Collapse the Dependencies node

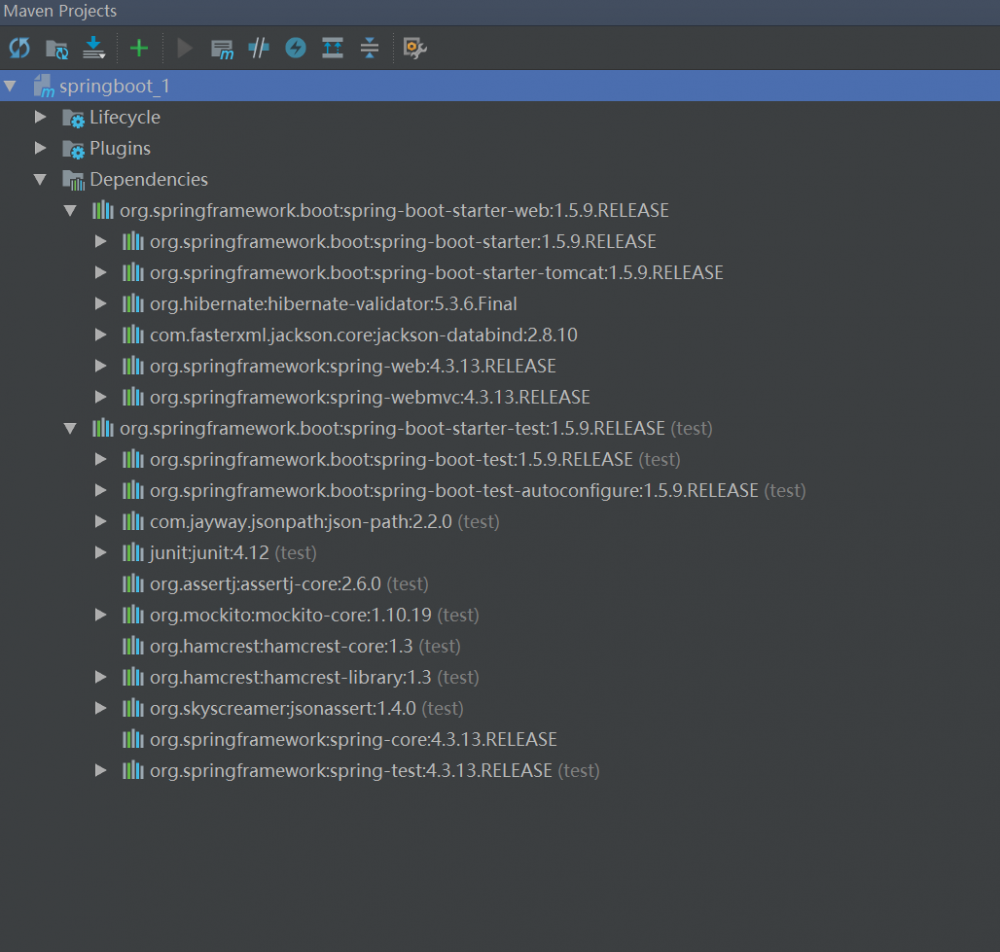[x=41, y=179]
